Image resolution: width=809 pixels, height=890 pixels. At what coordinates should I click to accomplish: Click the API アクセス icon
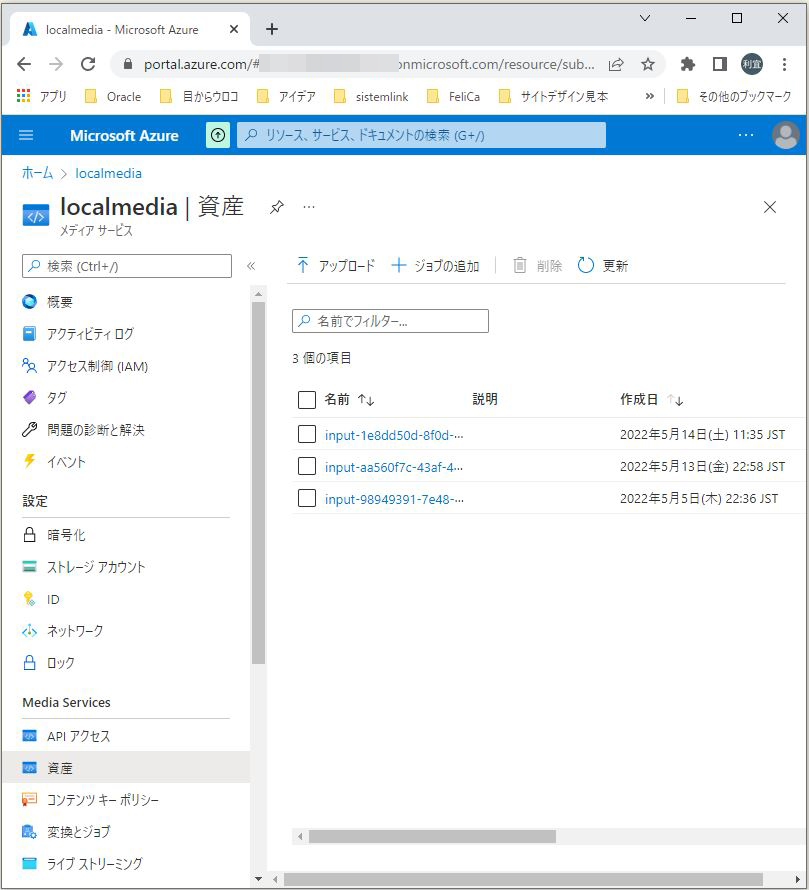[x=30, y=736]
